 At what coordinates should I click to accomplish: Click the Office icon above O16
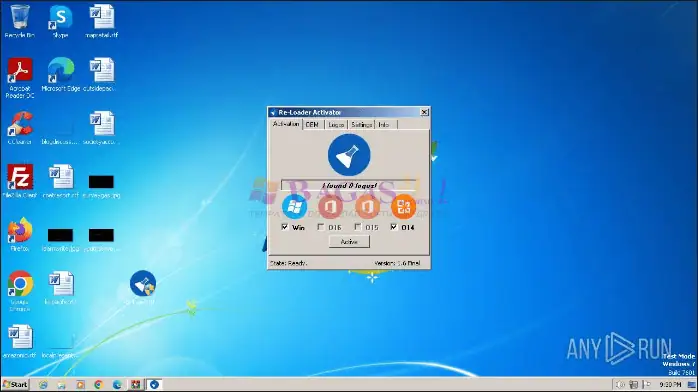pyautogui.click(x=330, y=206)
